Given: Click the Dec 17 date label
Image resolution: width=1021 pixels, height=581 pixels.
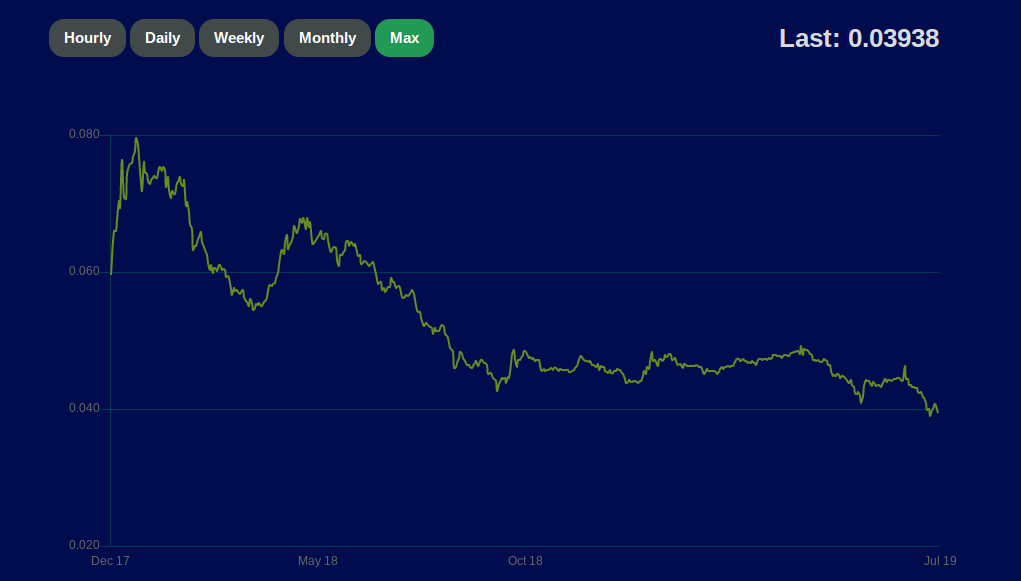Looking at the screenshot, I should 110,561.
